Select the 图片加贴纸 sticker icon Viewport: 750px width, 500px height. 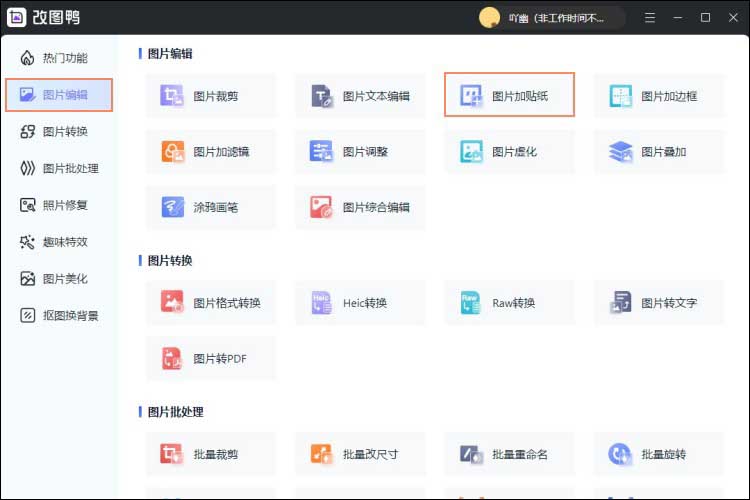click(x=471, y=95)
